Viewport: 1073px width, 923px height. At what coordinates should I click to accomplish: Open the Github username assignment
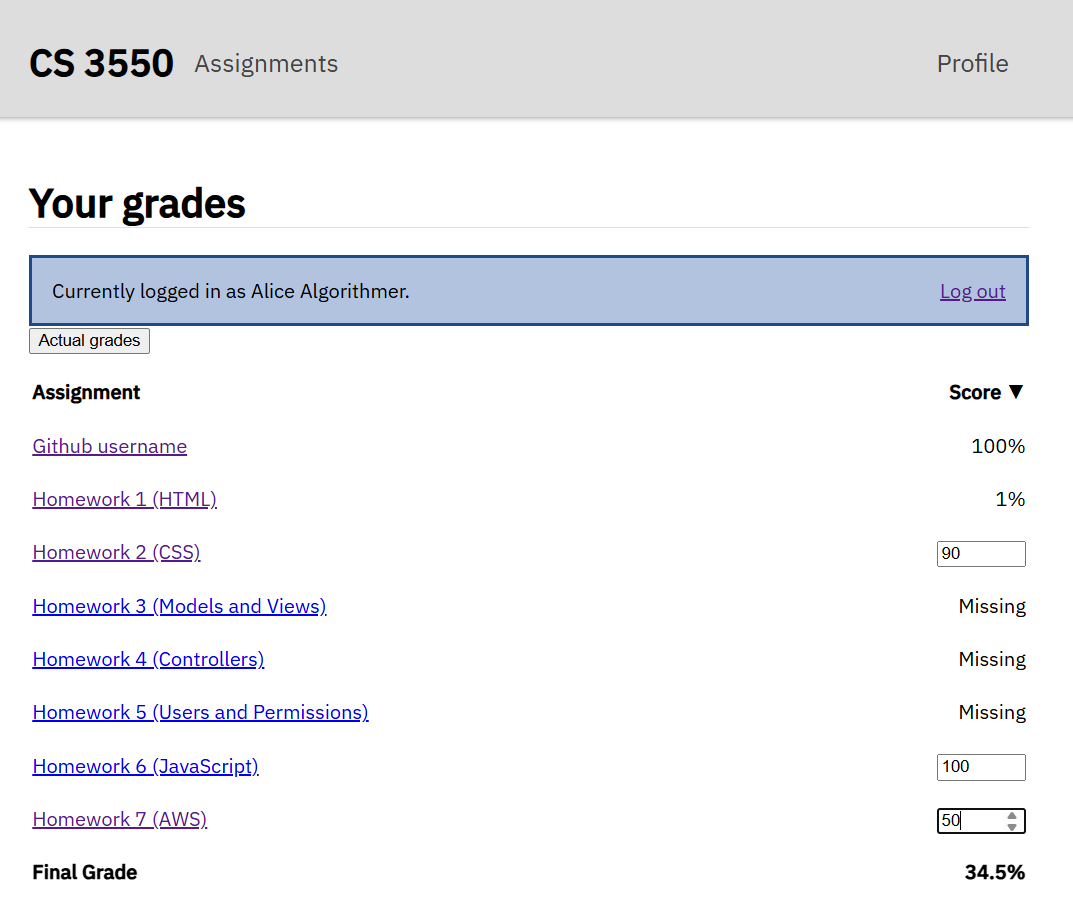click(x=109, y=446)
